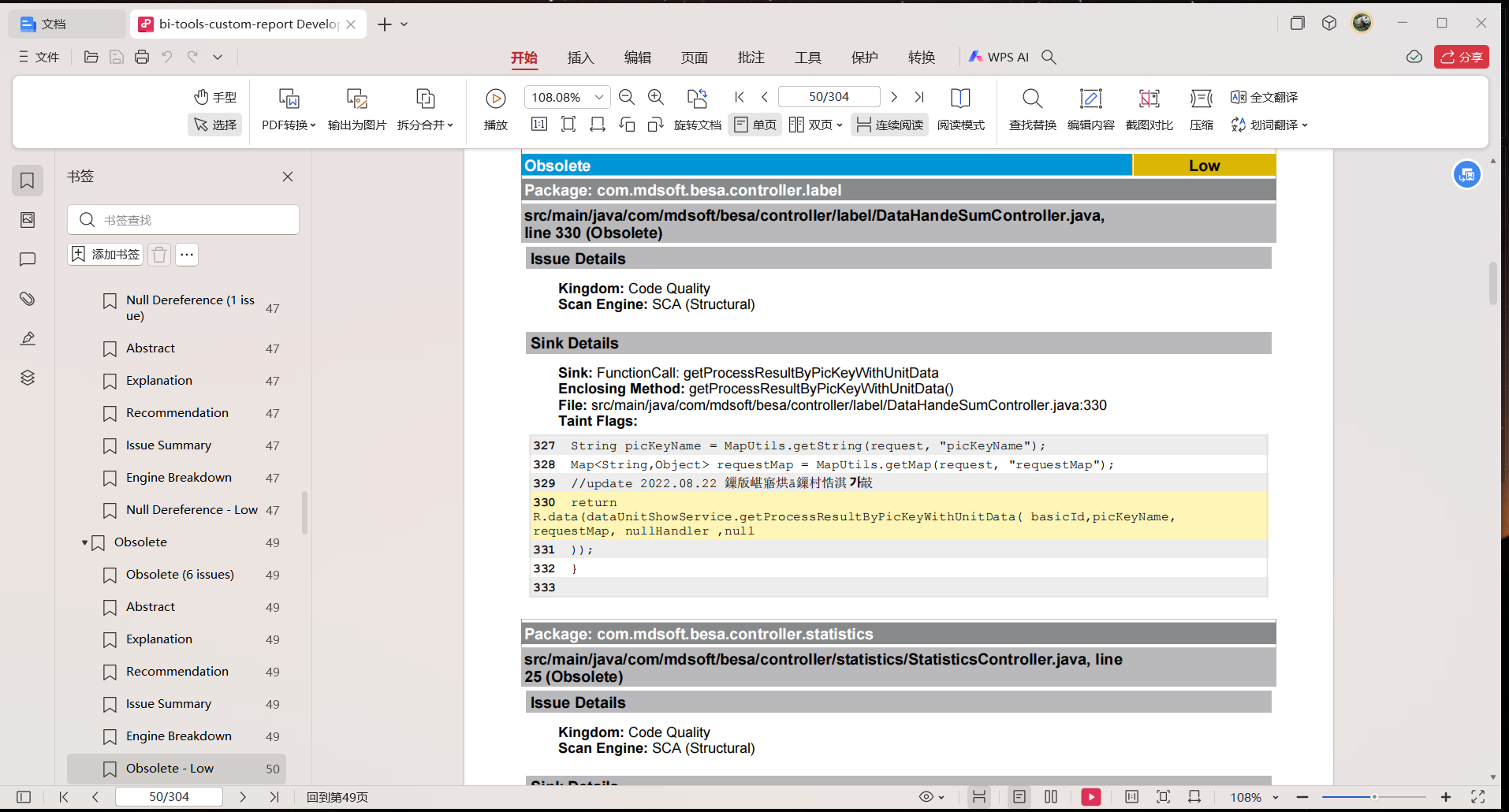Open quick access toolbar customize dropdown
This screenshot has height=812, width=1509.
(218, 57)
